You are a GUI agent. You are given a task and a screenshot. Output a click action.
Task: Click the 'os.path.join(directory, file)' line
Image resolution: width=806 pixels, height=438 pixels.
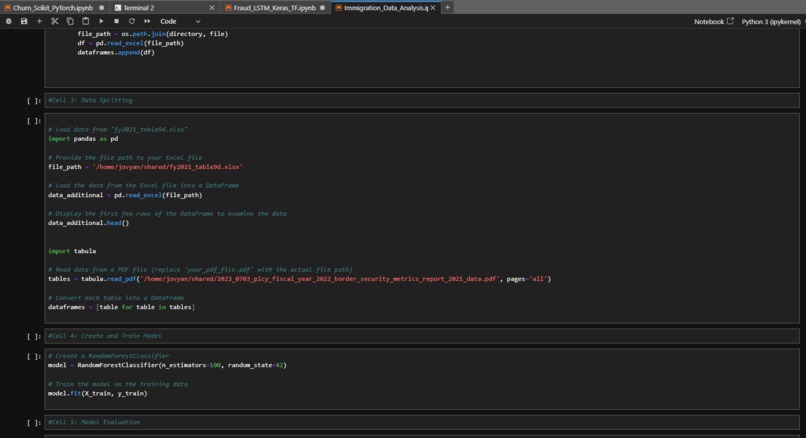point(153,34)
